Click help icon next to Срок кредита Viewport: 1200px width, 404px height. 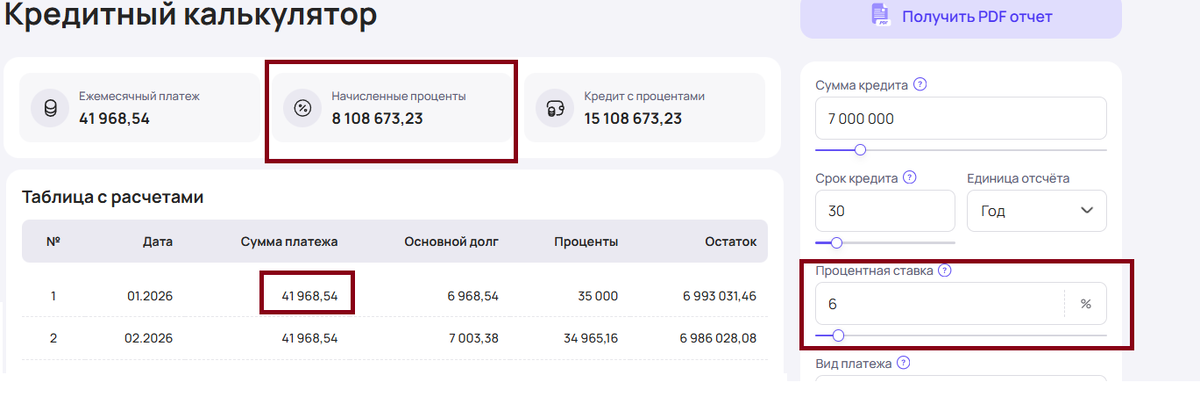(909, 178)
